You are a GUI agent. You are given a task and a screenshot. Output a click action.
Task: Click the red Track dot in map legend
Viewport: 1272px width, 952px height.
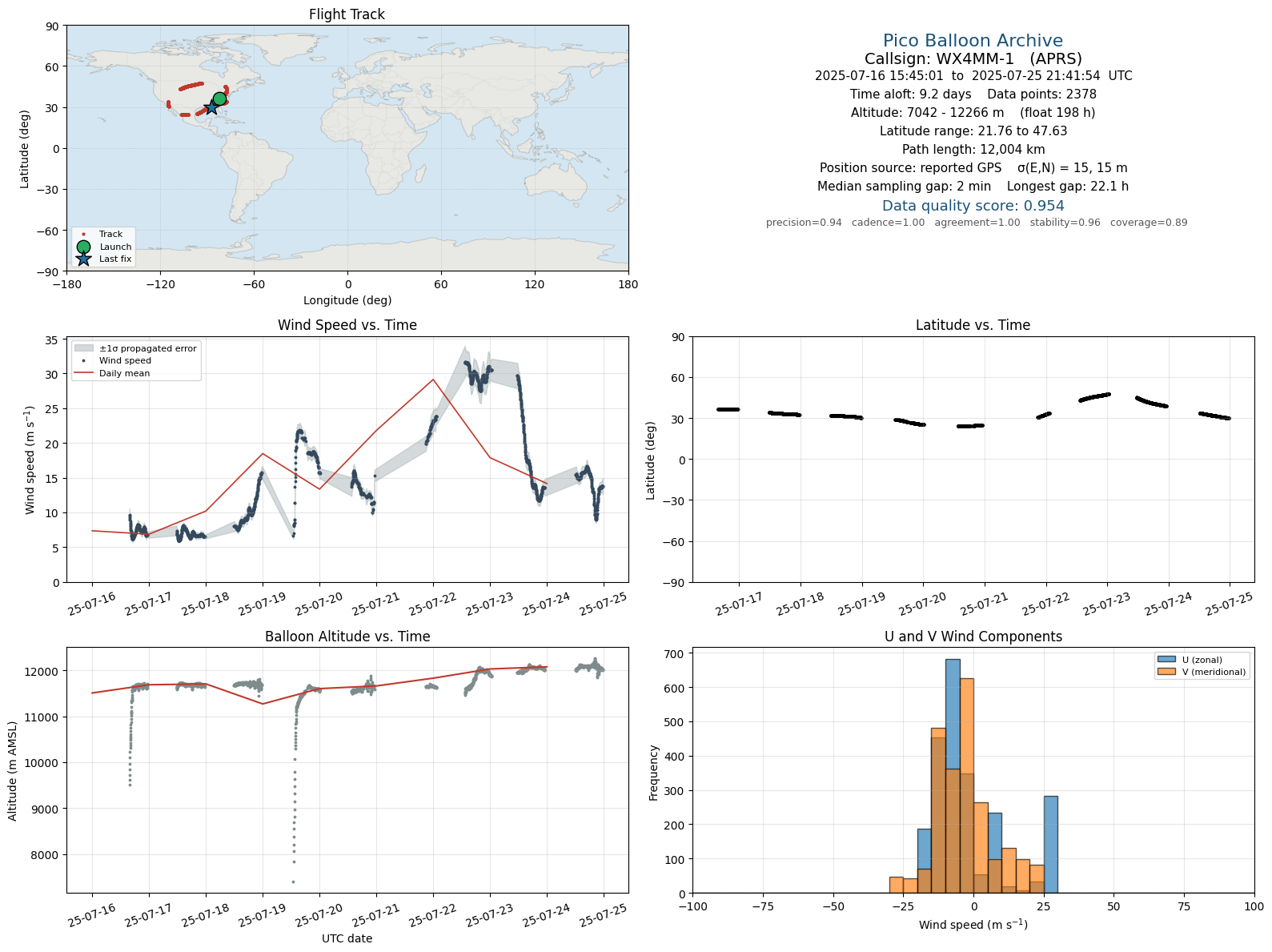pyautogui.click(x=83, y=235)
